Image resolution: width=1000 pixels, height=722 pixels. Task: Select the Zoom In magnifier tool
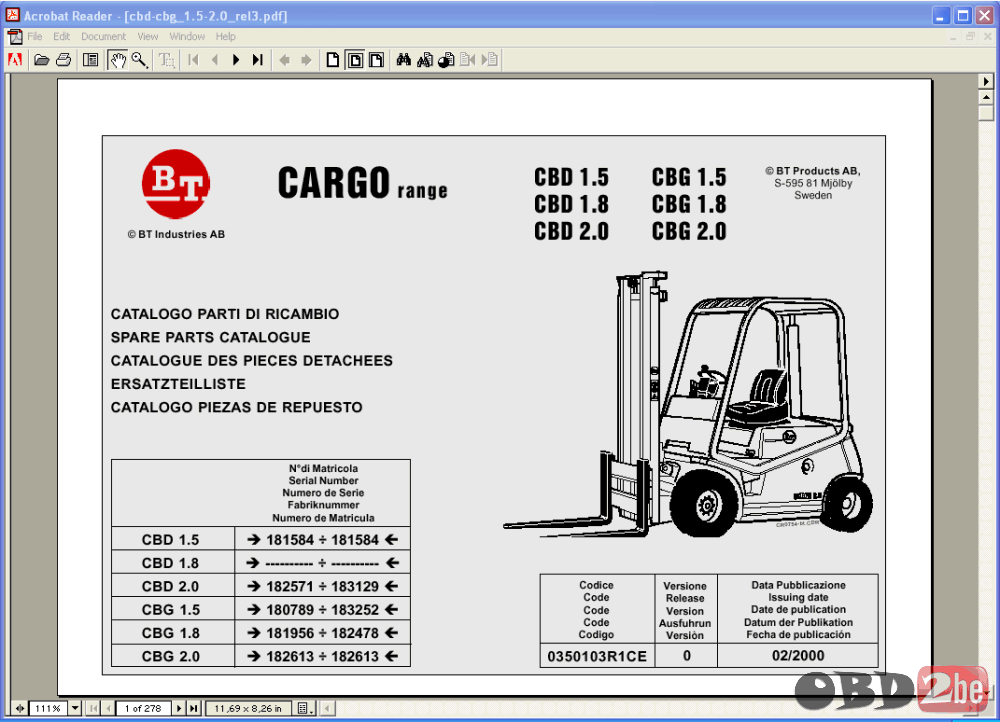(x=140, y=60)
